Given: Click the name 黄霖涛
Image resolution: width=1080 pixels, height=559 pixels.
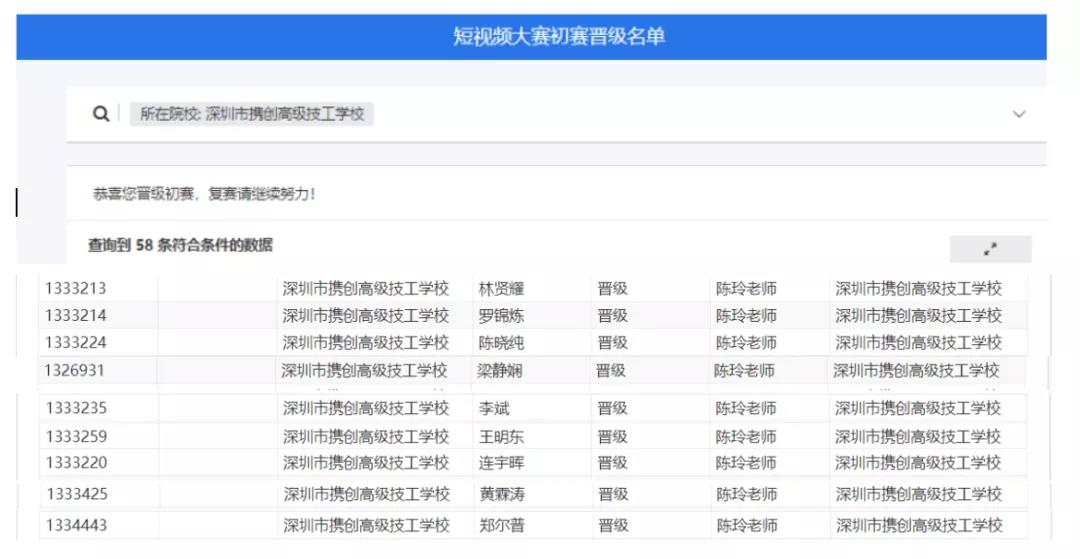Looking at the screenshot, I should pyautogui.click(x=502, y=494).
